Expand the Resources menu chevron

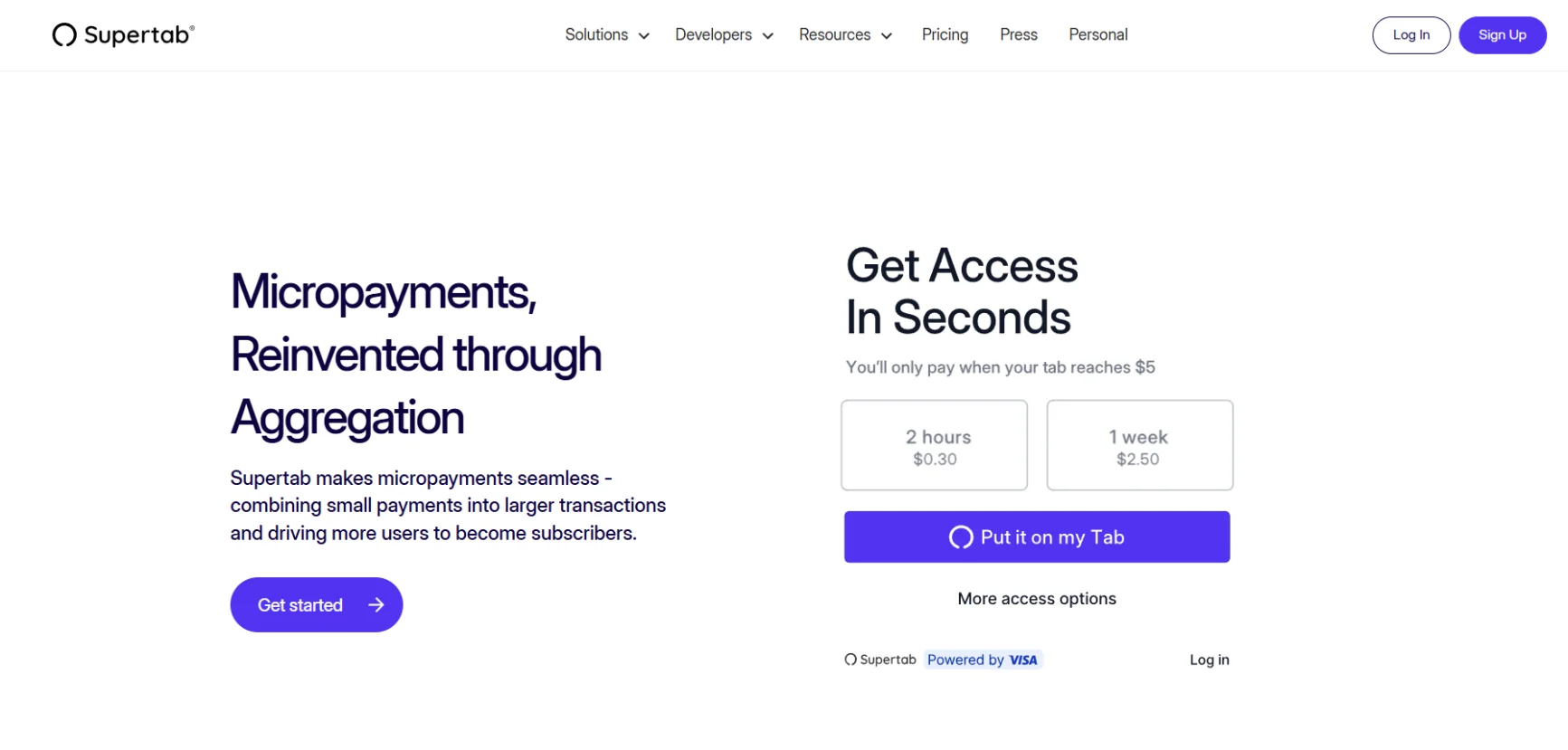(887, 36)
